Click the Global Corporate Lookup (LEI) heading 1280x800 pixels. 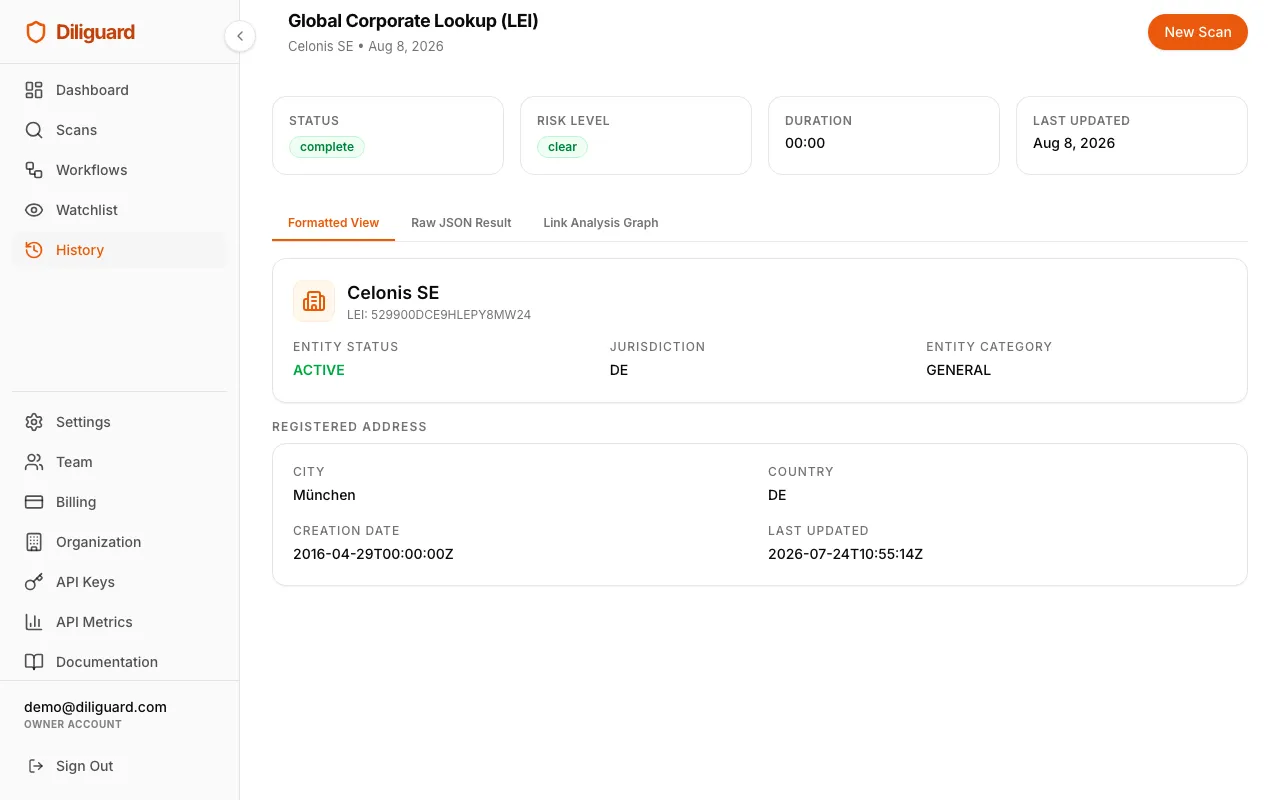tap(413, 21)
